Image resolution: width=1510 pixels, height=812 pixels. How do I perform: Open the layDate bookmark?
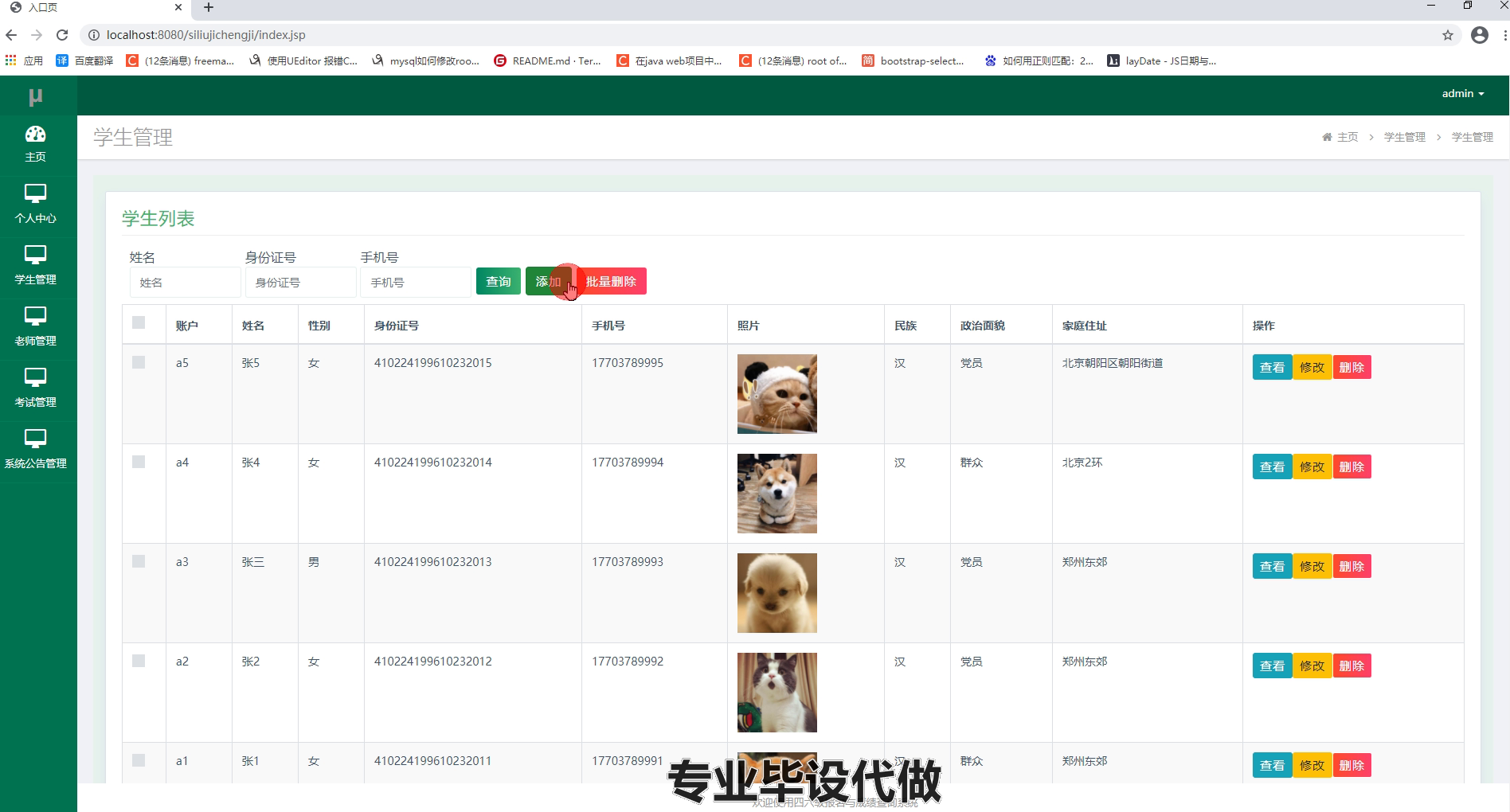[1162, 61]
